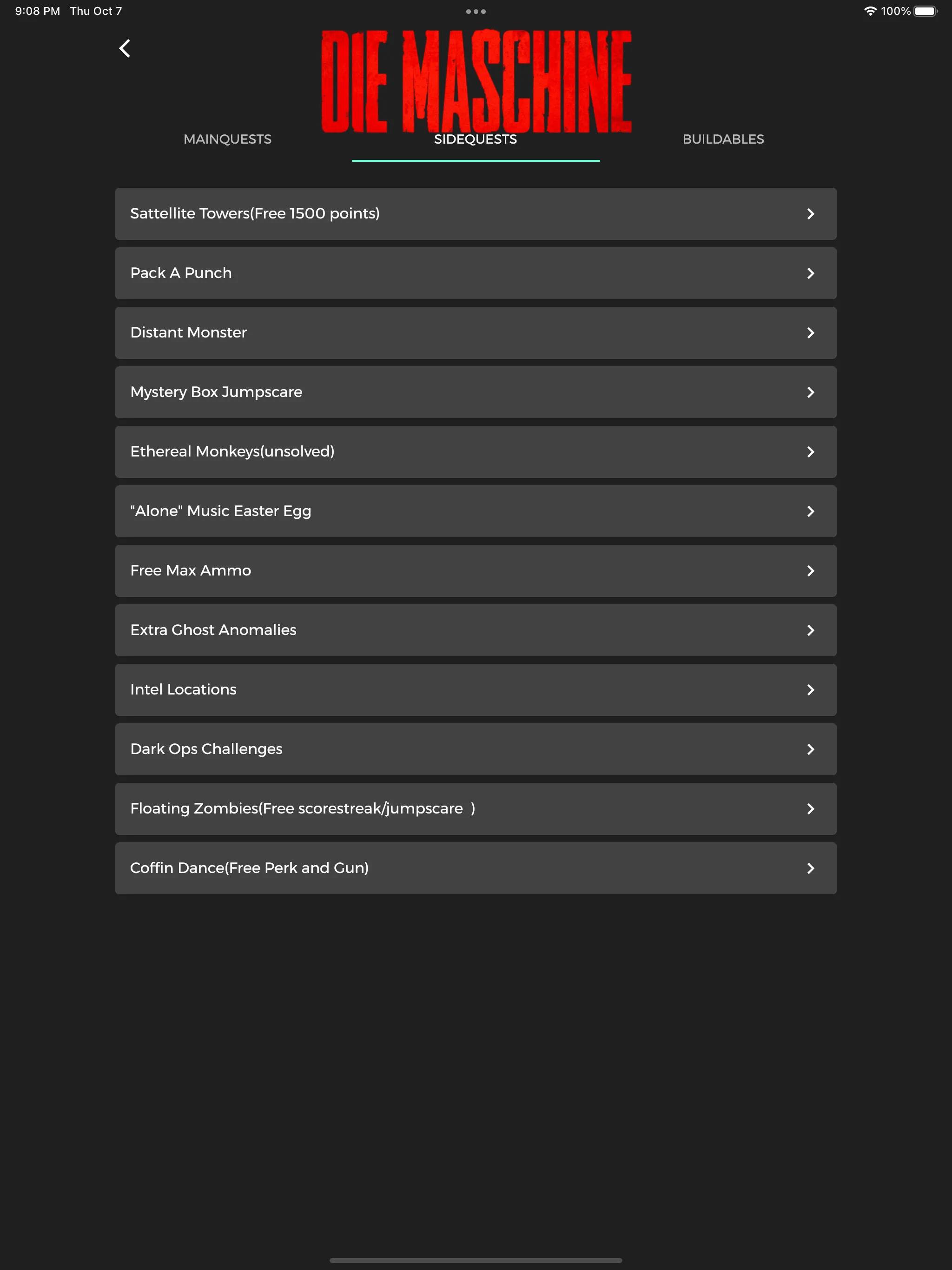Open the Free Max Ammo side quest
This screenshot has width=952, height=1270.
pyautogui.click(x=476, y=571)
